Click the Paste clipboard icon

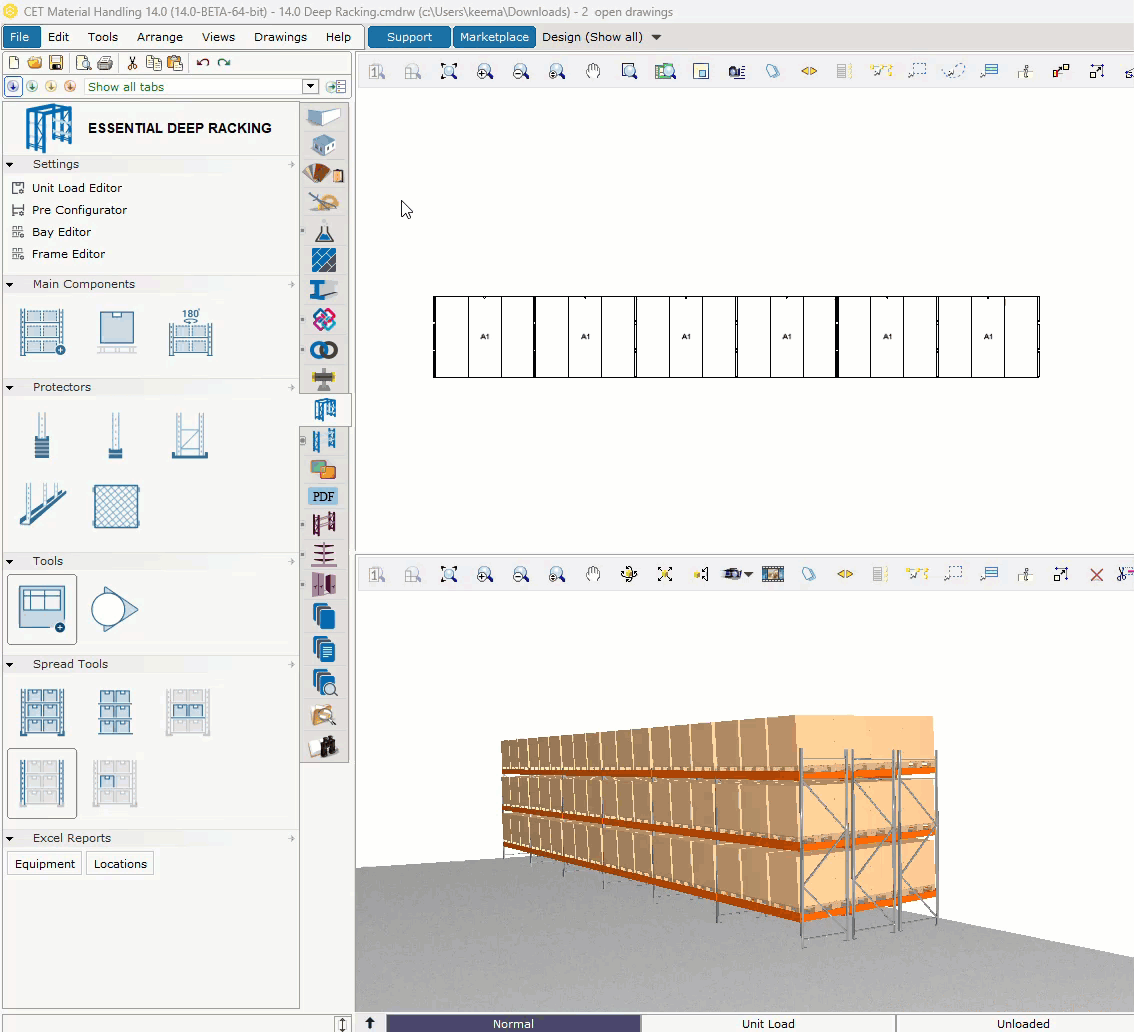(175, 63)
